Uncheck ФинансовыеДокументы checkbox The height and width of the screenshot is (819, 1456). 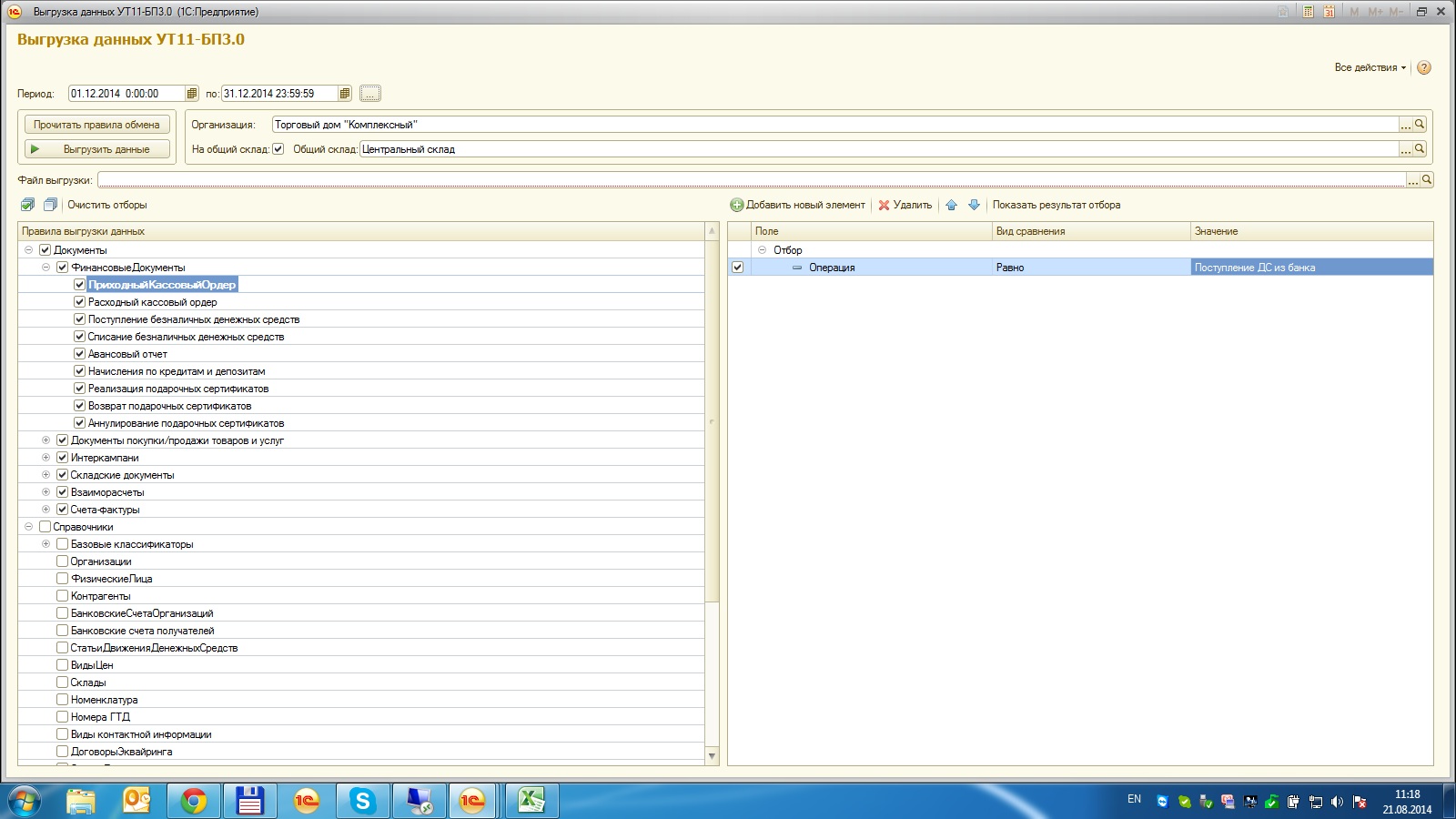click(63, 268)
